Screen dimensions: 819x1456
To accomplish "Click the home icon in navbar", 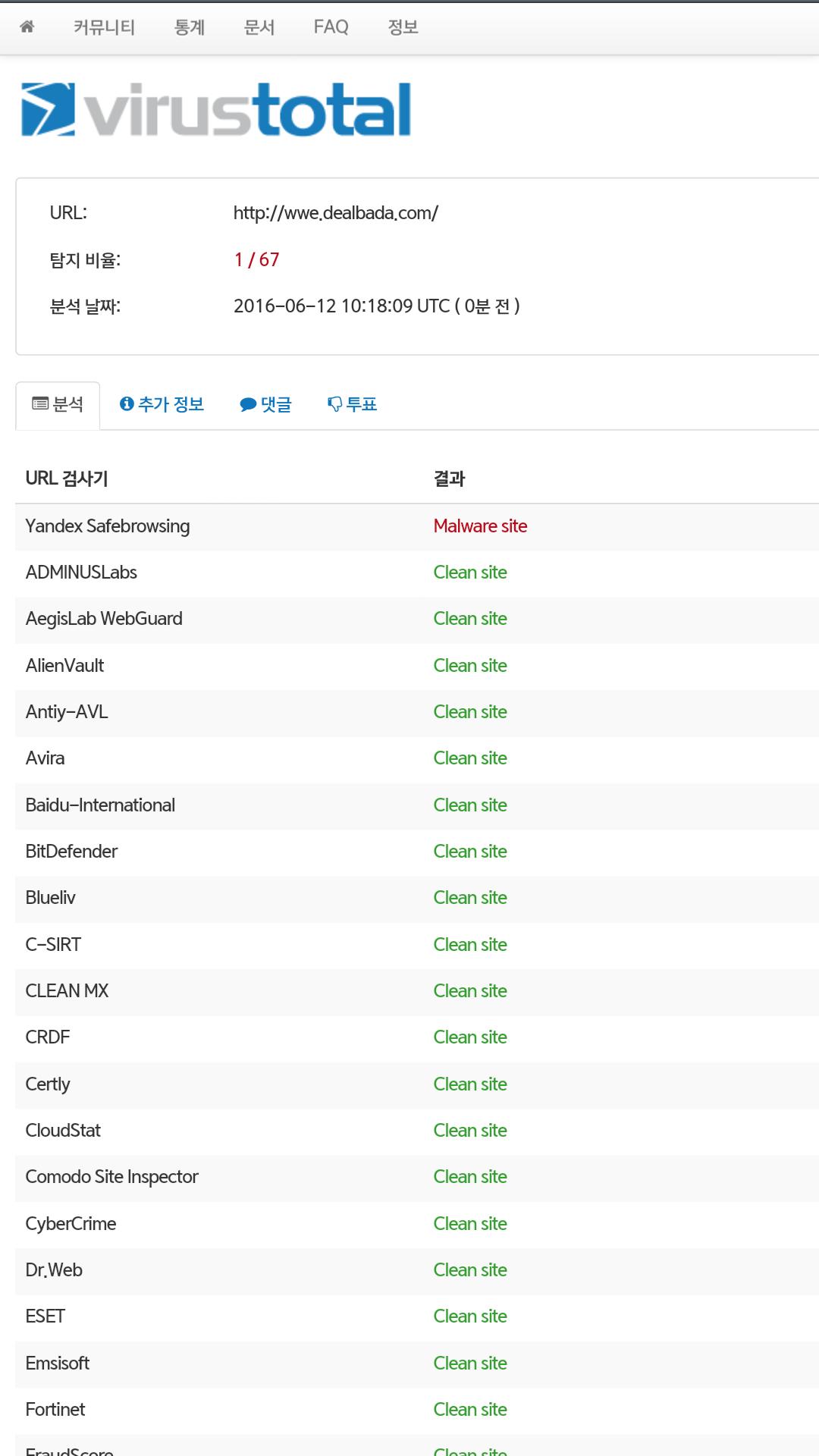I will point(27,27).
